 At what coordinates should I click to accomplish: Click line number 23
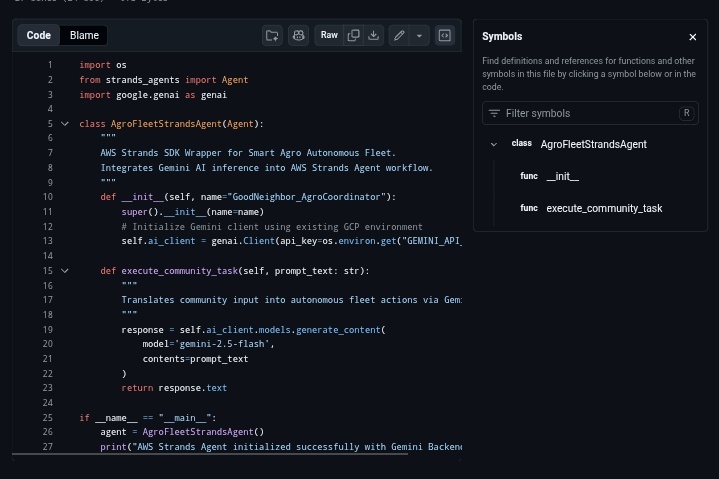[48, 388]
